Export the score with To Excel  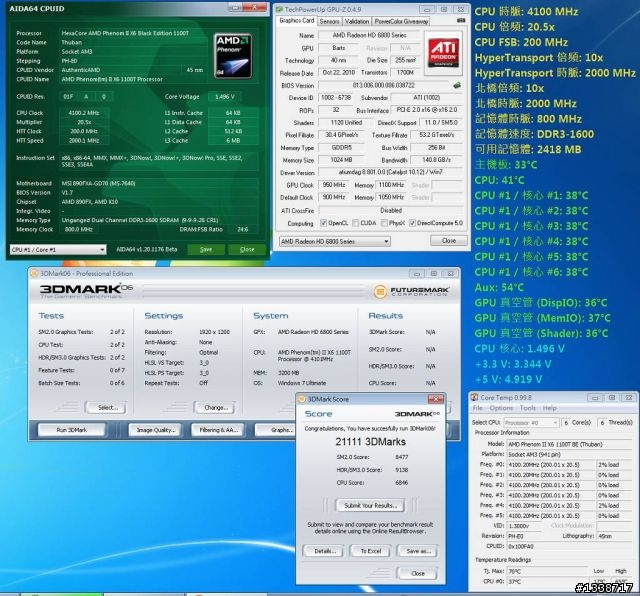[371, 551]
